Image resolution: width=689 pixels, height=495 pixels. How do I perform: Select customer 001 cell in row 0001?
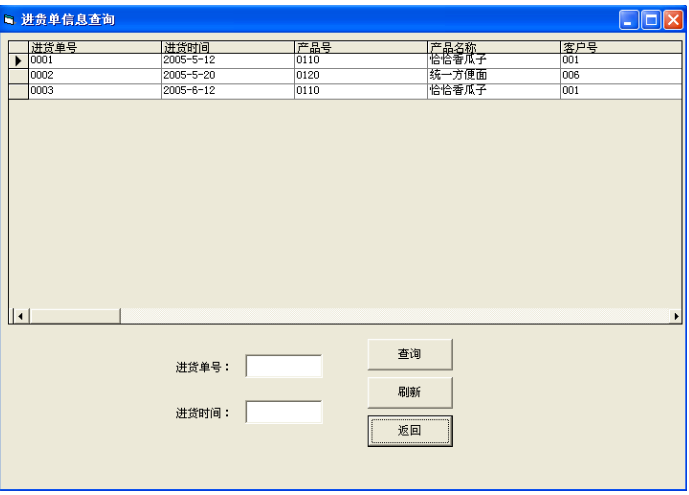tap(621, 61)
